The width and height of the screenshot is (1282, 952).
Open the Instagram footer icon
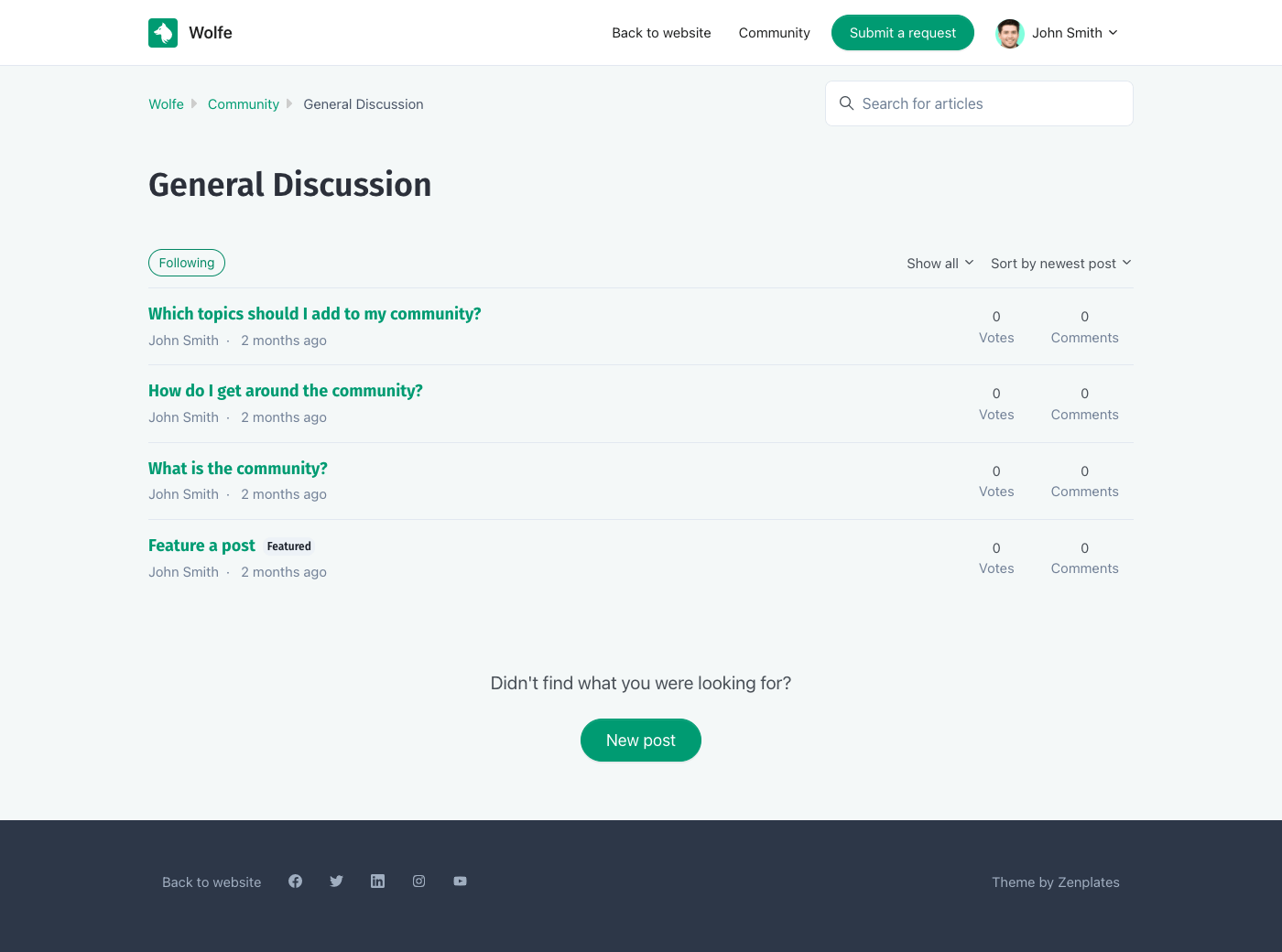click(418, 882)
